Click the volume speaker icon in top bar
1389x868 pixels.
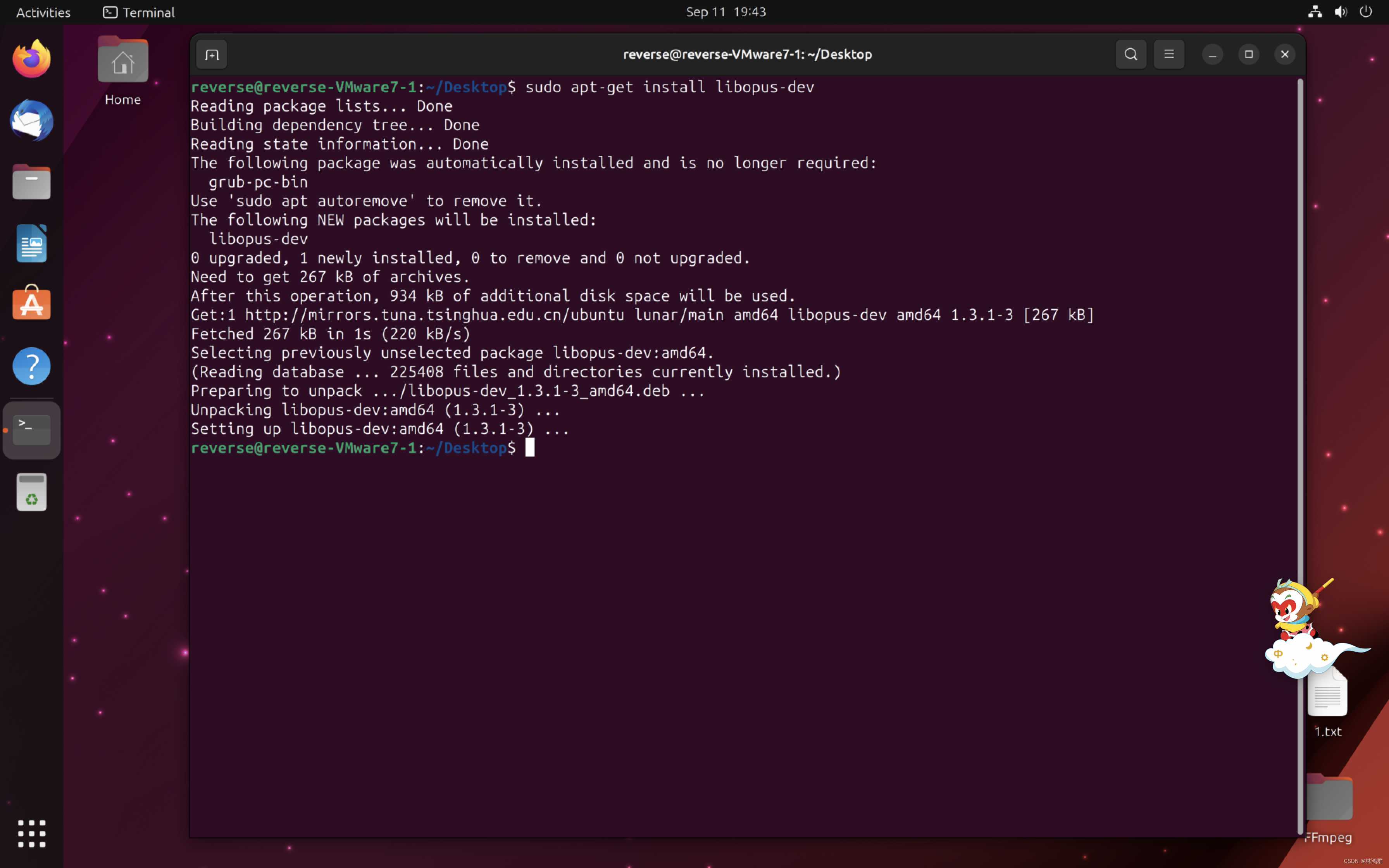coord(1341,12)
